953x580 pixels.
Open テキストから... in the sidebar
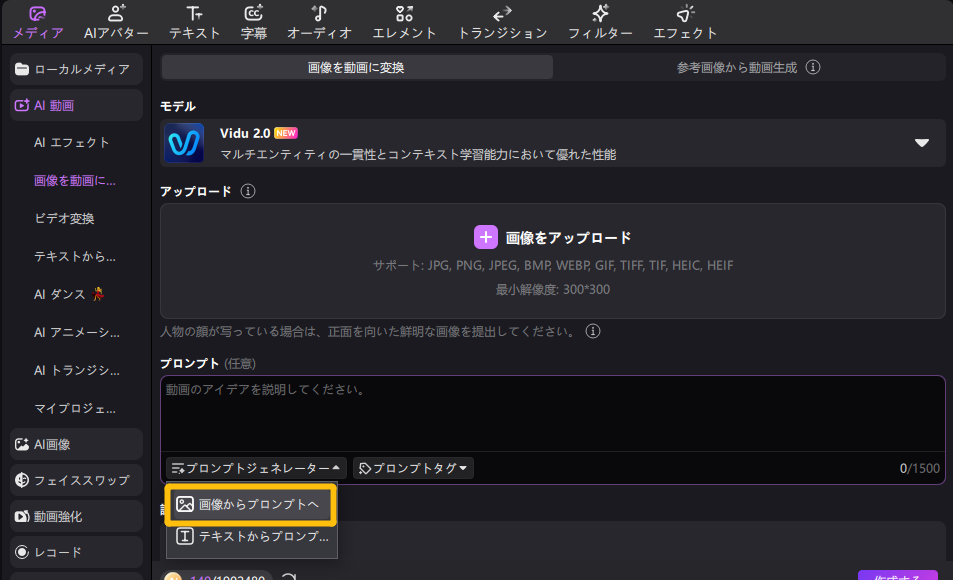(75, 257)
